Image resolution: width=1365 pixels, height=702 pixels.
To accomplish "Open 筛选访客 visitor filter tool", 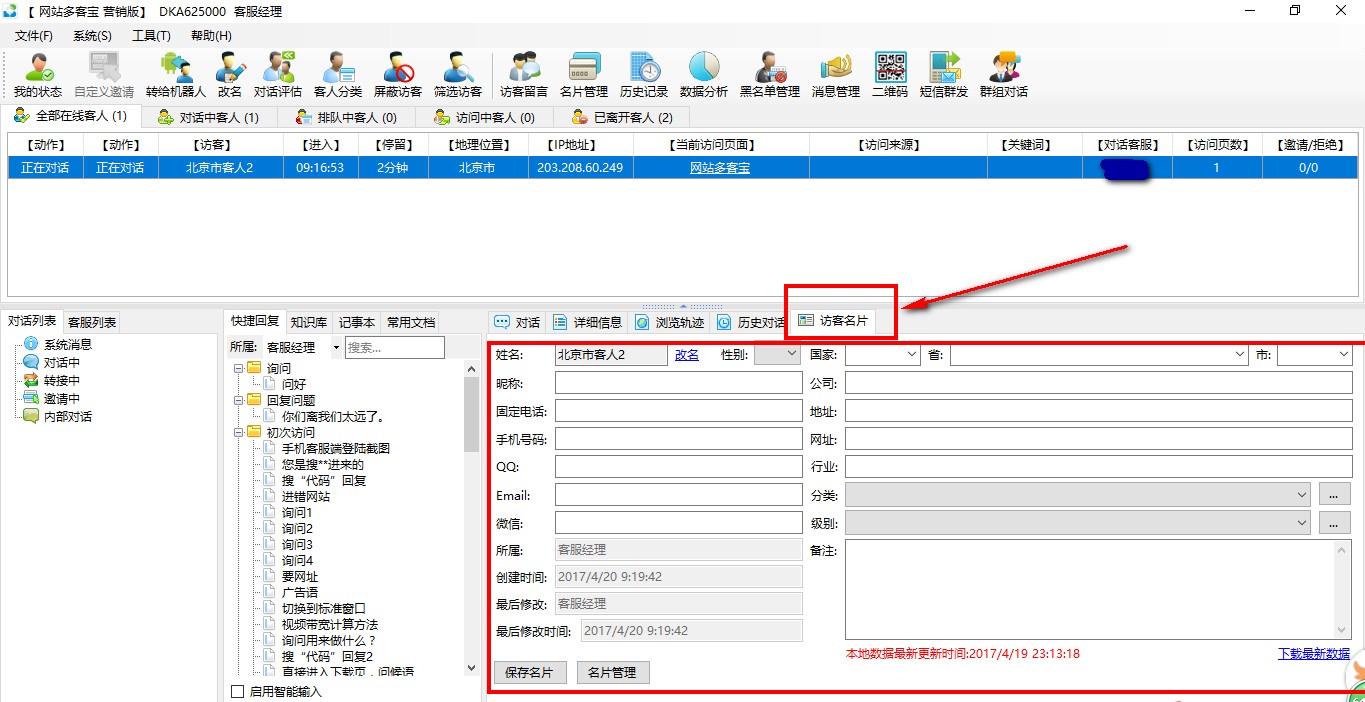I will click(x=458, y=74).
